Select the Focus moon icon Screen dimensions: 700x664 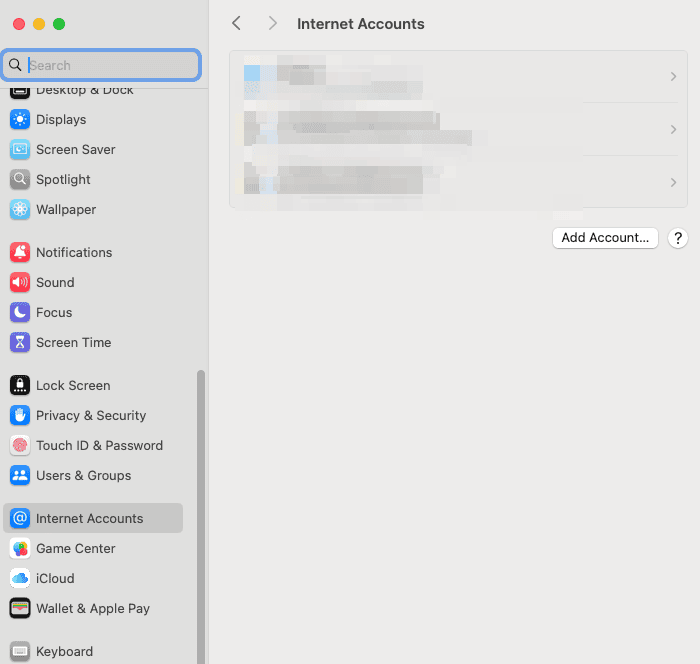tap(20, 313)
